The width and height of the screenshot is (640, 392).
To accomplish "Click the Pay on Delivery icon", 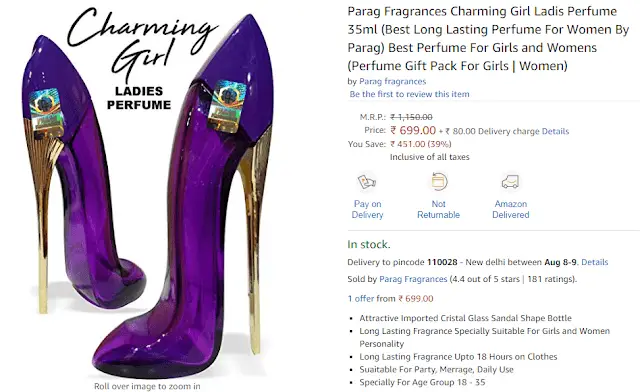I will point(367,182).
